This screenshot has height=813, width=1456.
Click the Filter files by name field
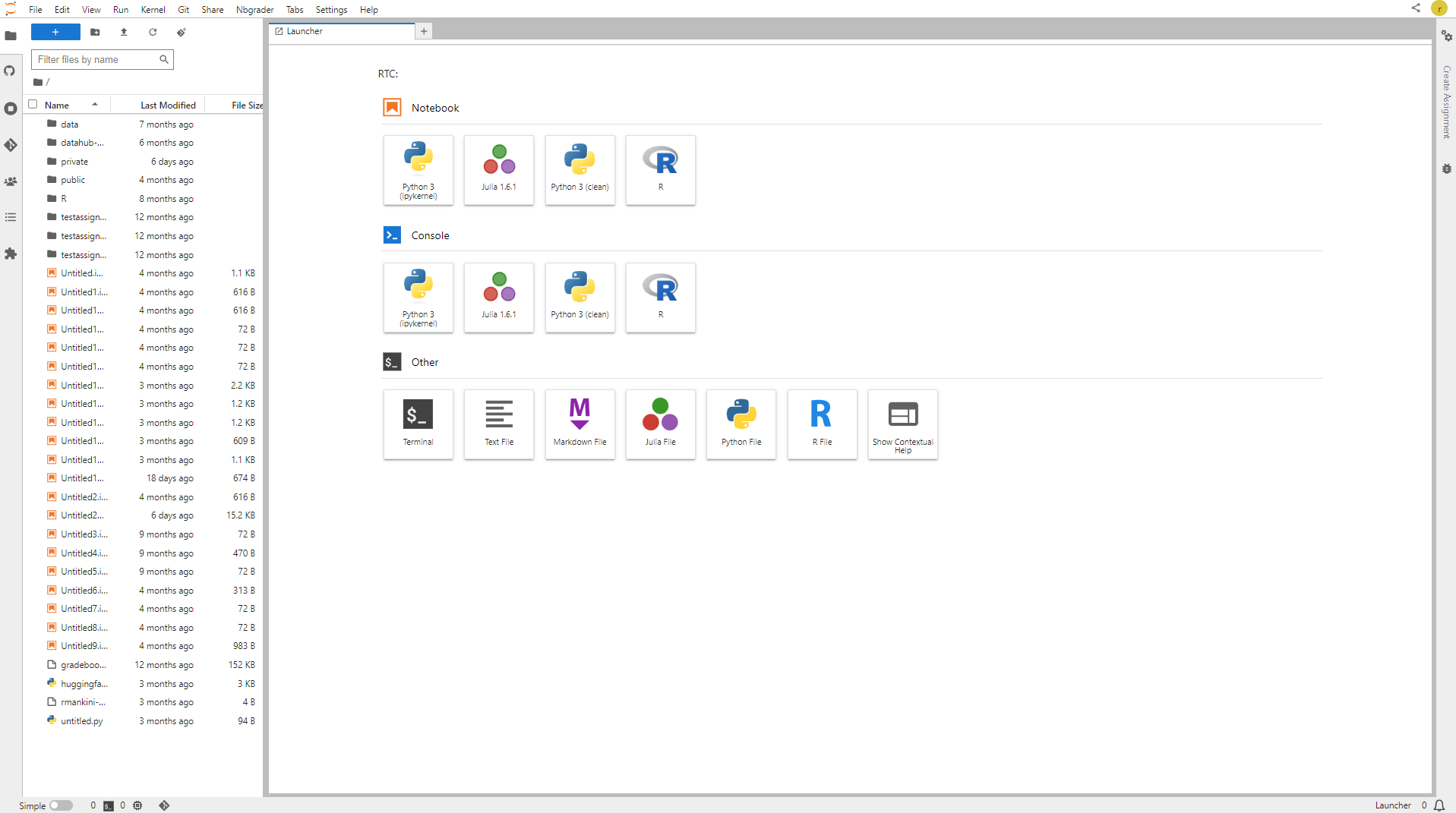(x=103, y=59)
